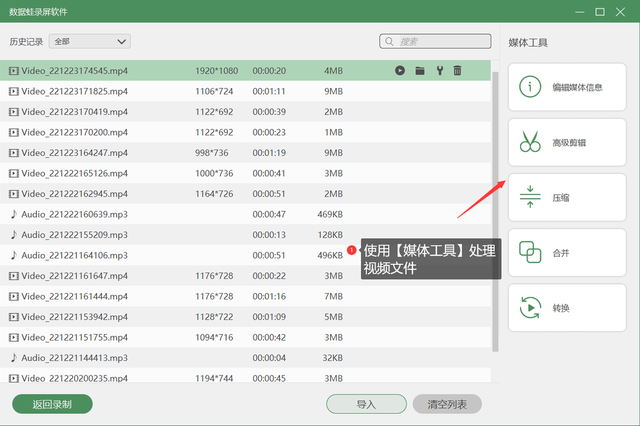Select the Video_221223170200.mp4 row
The height and width of the screenshot is (426, 640).
click(x=245, y=132)
